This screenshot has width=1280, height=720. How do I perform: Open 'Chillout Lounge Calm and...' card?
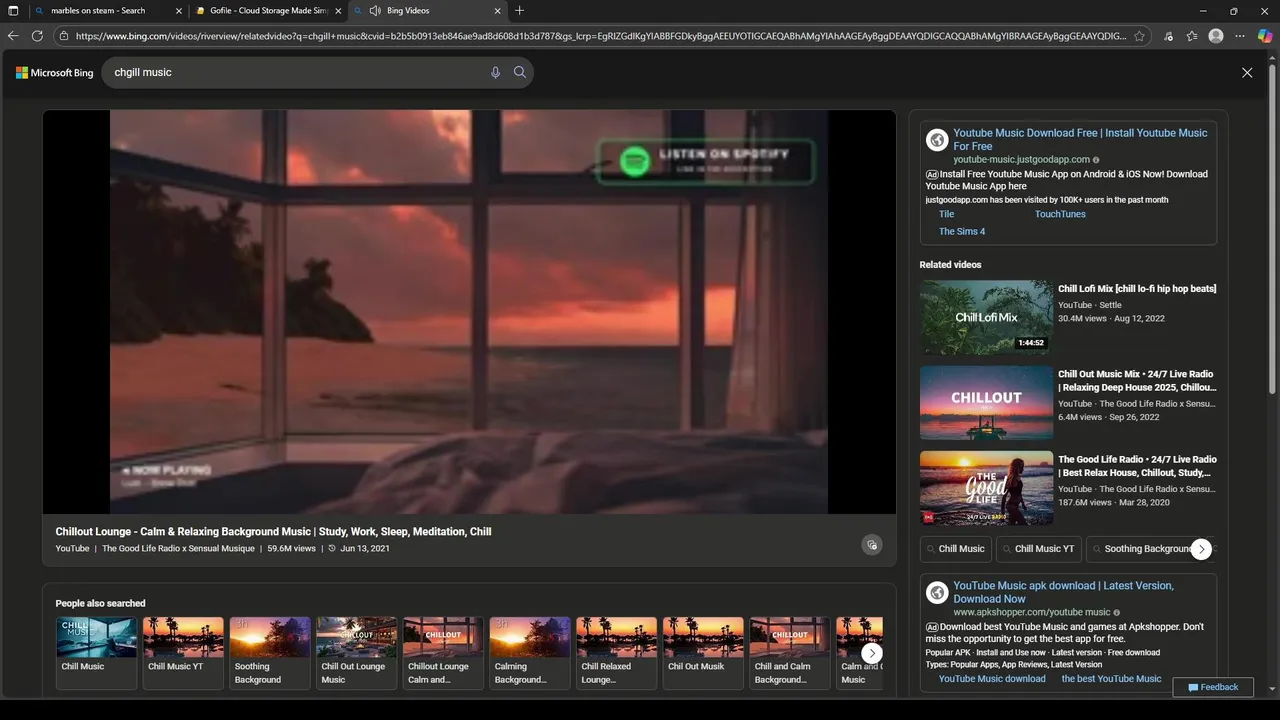tap(443, 653)
